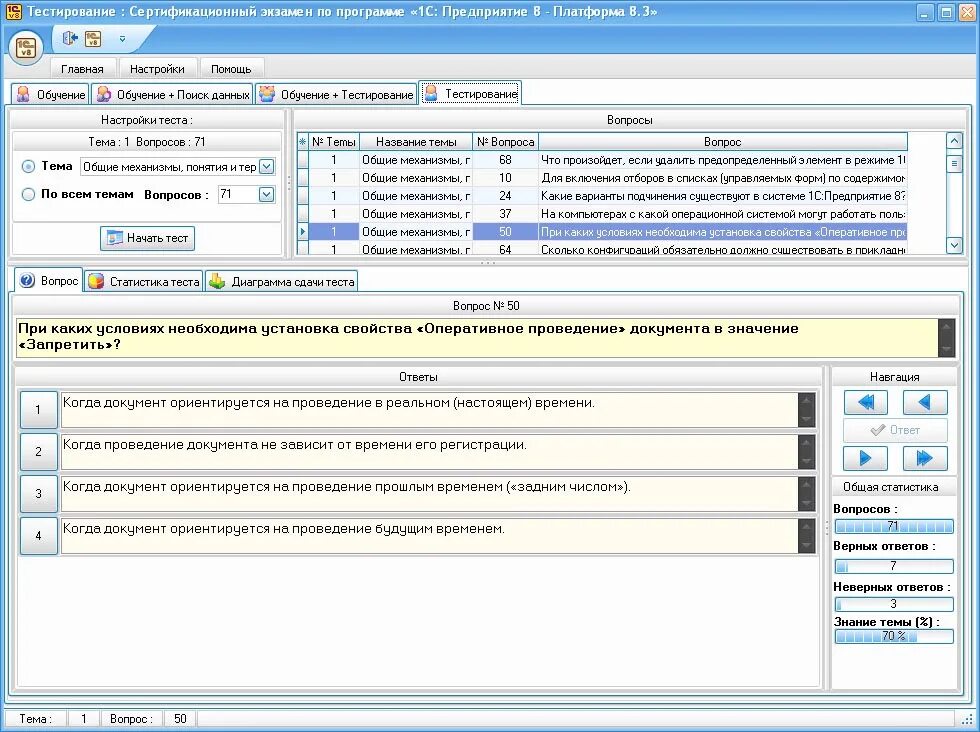The width and height of the screenshot is (980, 732).
Task: Click into the Вопросов count field showing 71
Action: coord(238,194)
